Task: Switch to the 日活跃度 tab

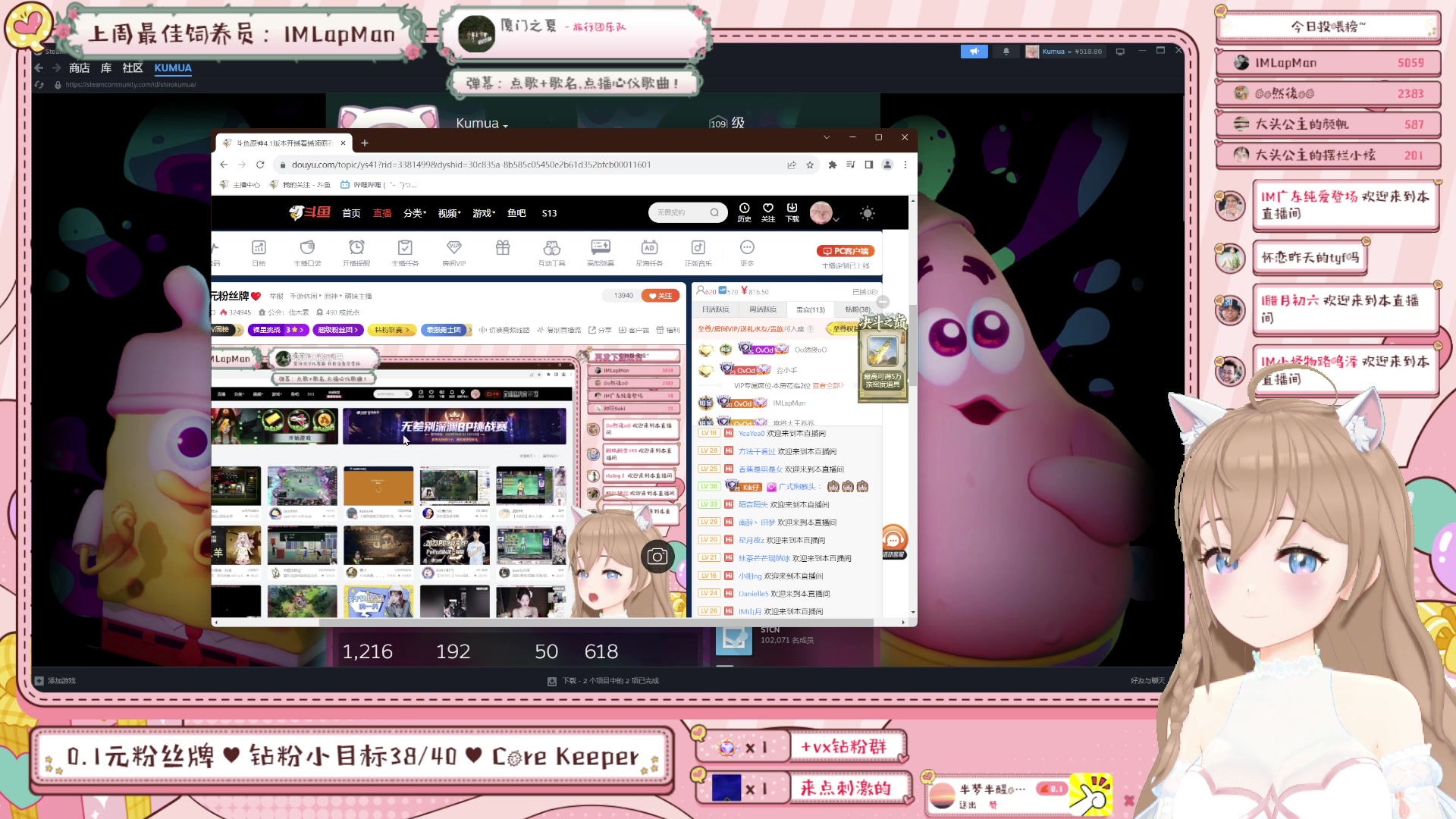Action: (715, 309)
